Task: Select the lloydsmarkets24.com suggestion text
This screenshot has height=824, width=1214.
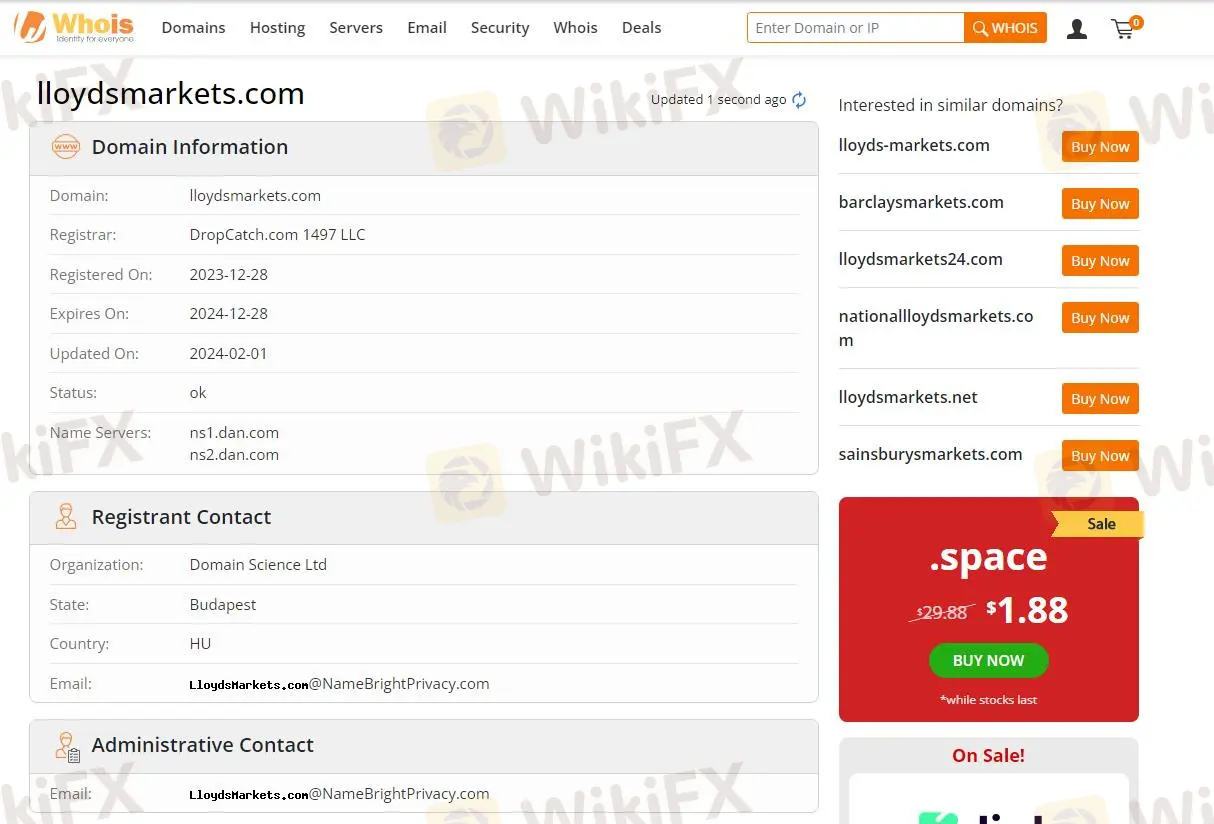Action: (920, 259)
